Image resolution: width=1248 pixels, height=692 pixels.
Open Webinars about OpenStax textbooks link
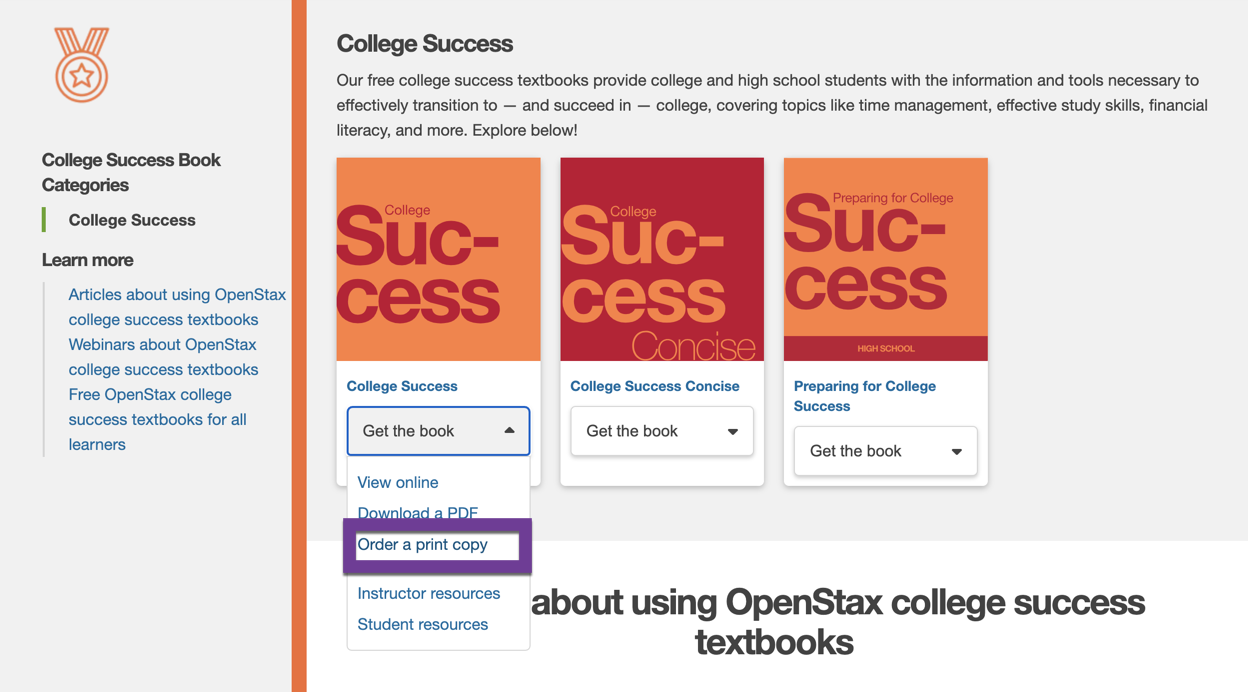point(163,356)
